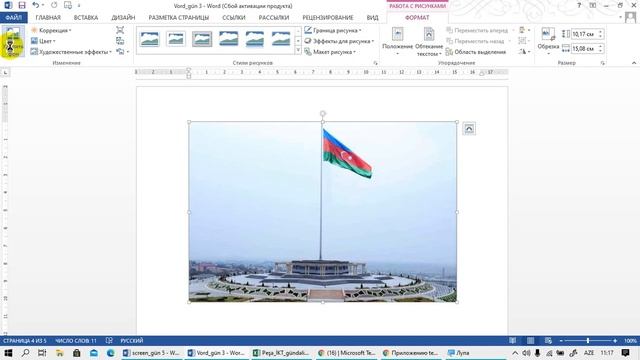Screen dimensions: 640x360
Task: Increase picture height with stepper up
Action: (x=600, y=32)
